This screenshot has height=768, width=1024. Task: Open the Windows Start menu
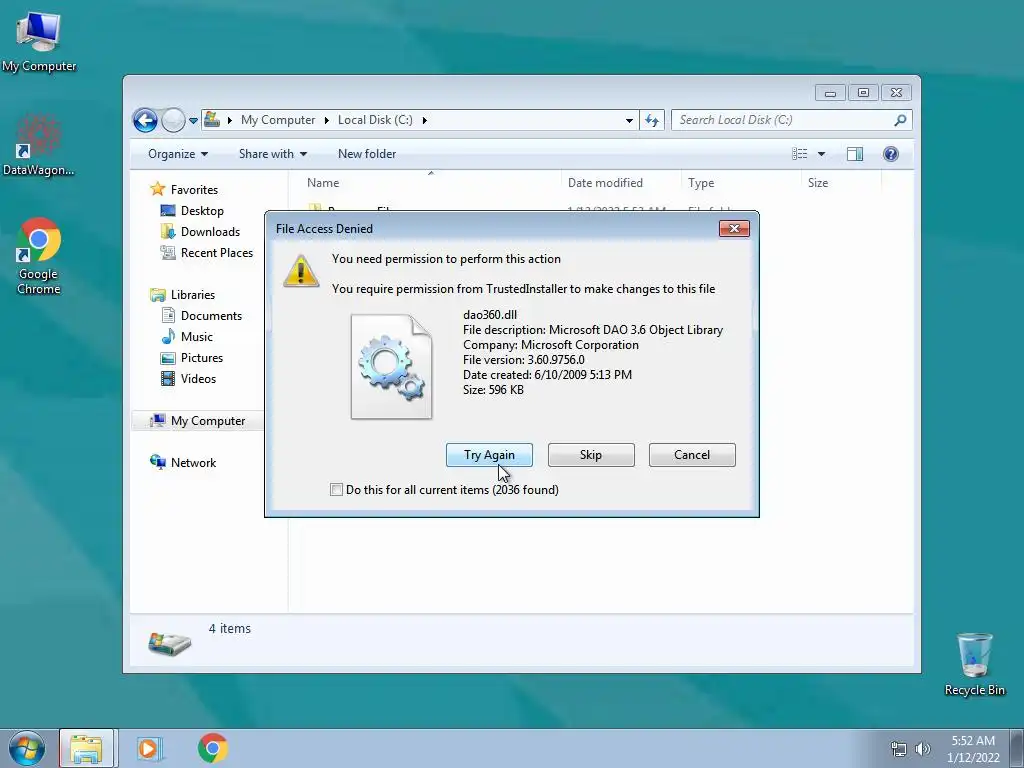point(27,748)
